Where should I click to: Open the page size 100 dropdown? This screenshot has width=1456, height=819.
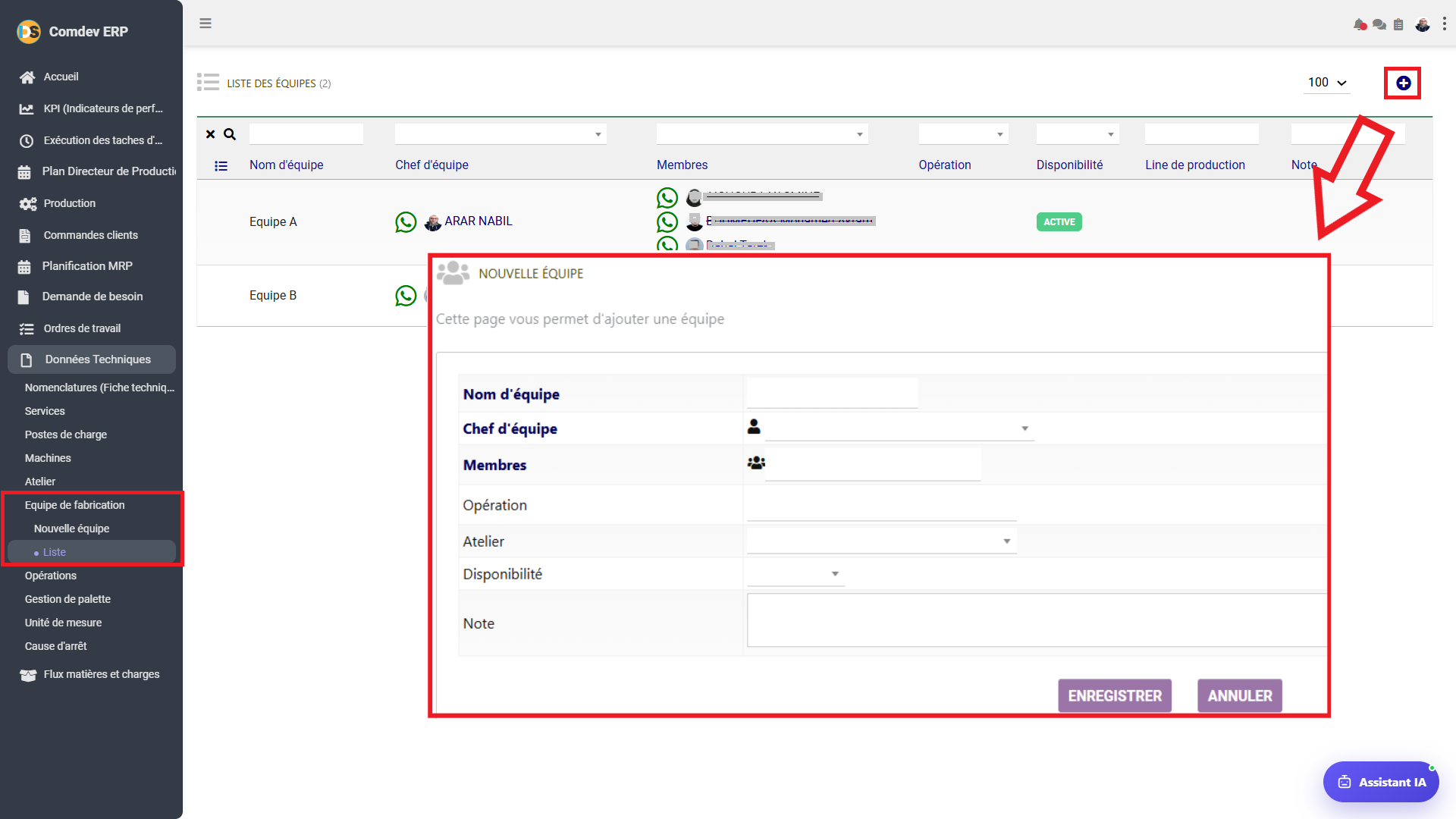[x=1327, y=83]
